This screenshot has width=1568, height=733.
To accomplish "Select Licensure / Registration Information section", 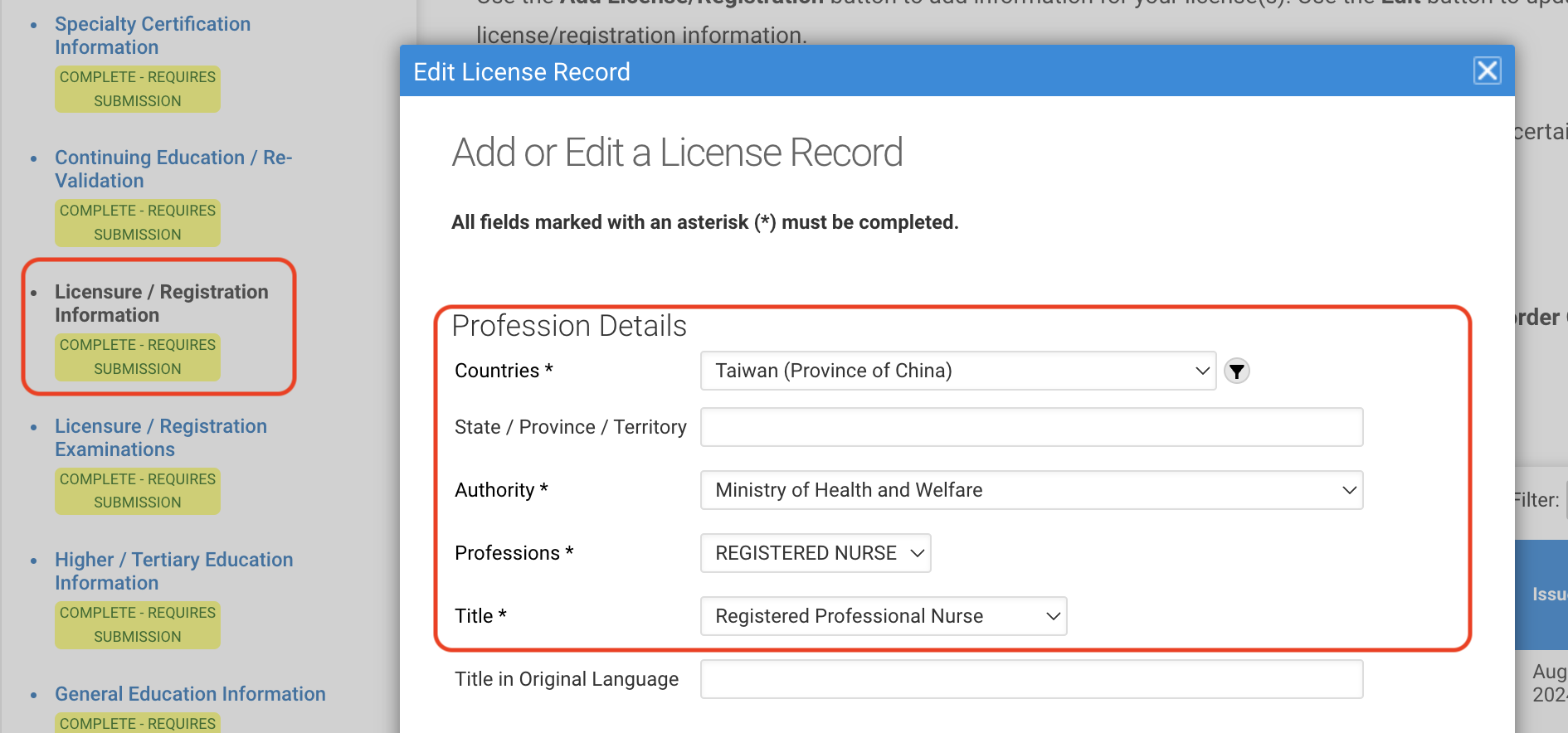I will [161, 303].
